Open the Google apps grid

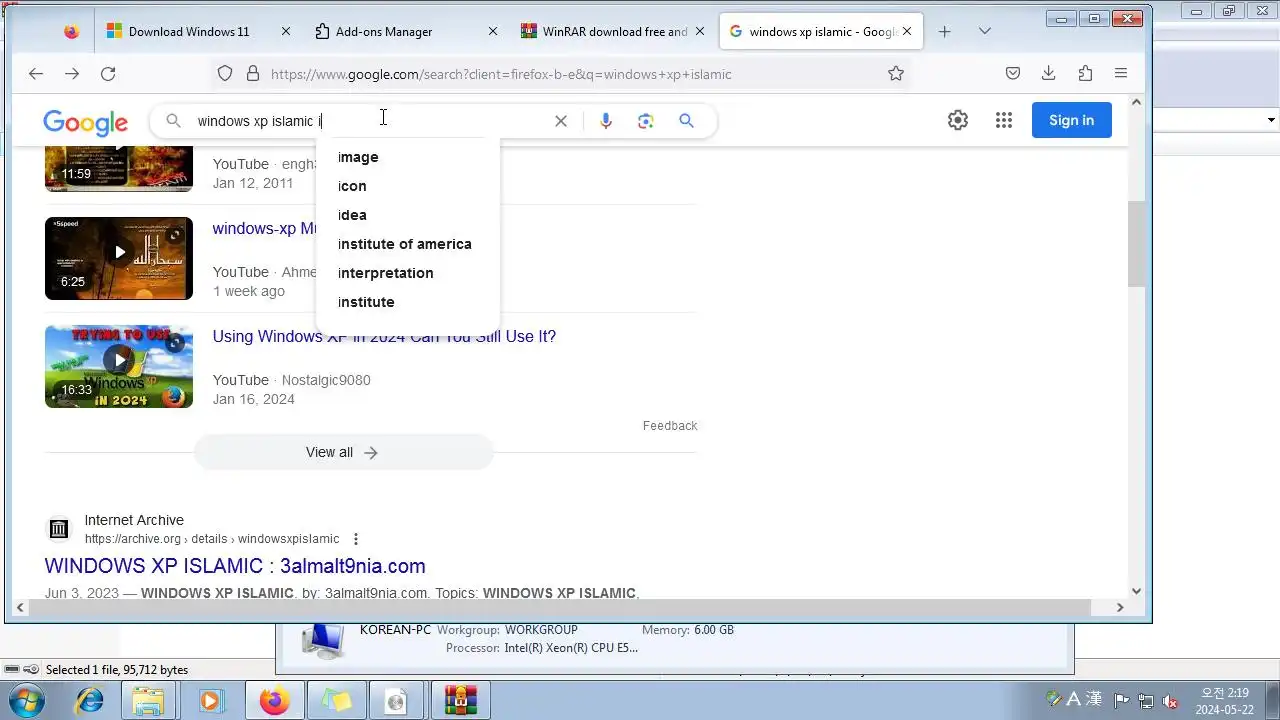pyautogui.click(x=1004, y=120)
